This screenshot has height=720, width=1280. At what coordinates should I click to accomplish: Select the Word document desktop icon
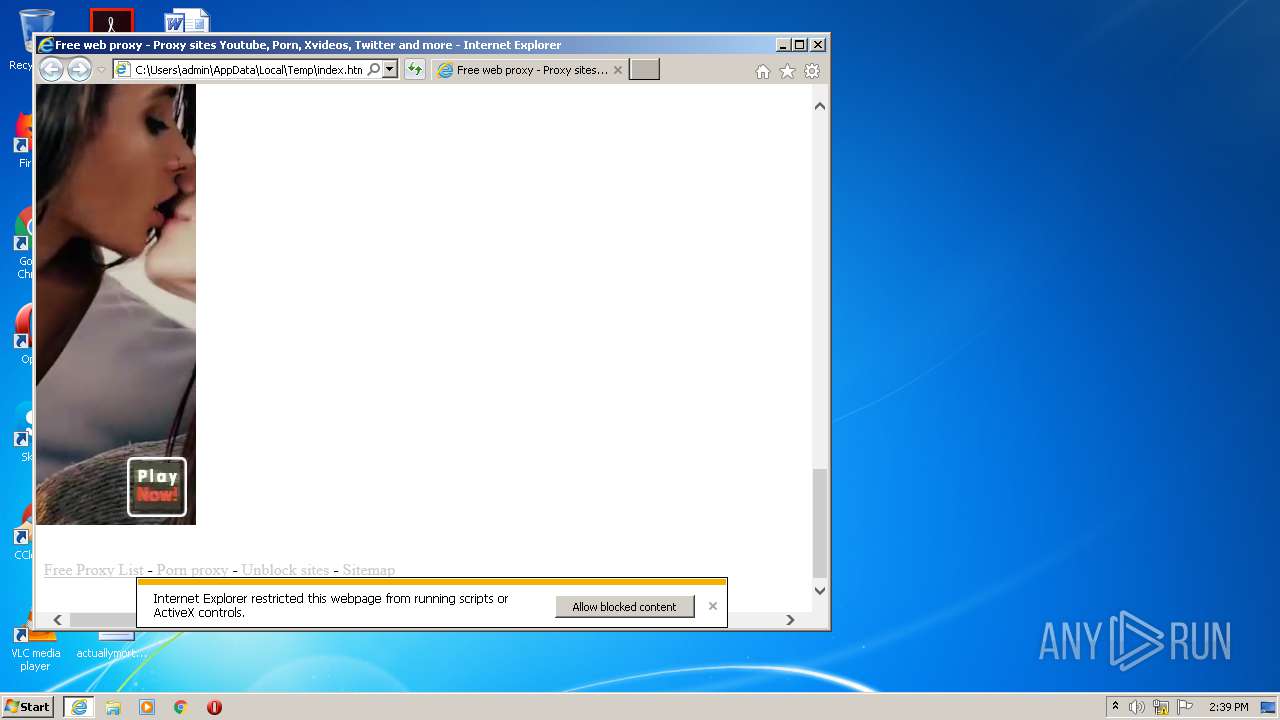tap(187, 21)
